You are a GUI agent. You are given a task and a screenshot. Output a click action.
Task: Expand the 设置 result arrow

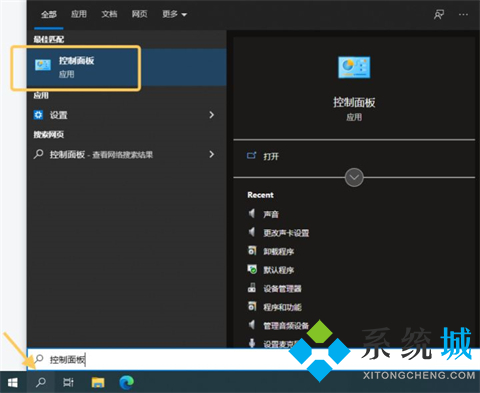pos(211,115)
